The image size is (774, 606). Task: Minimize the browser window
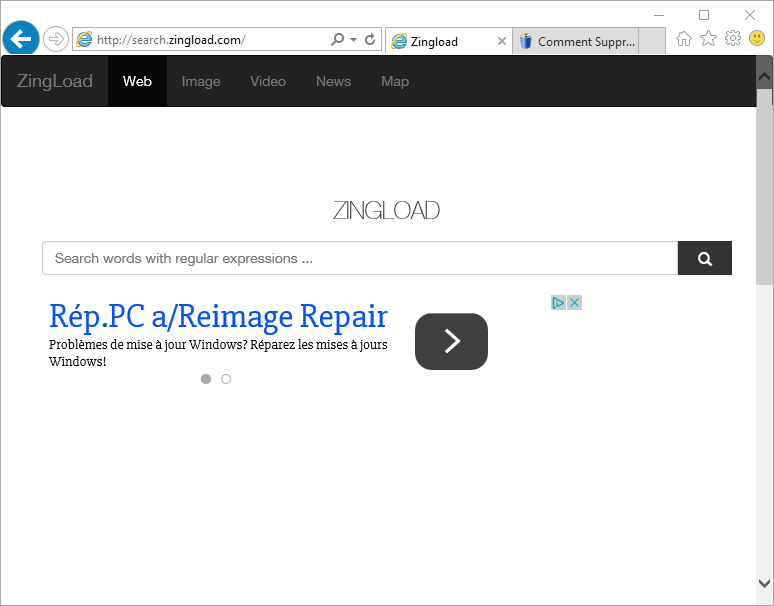click(659, 15)
